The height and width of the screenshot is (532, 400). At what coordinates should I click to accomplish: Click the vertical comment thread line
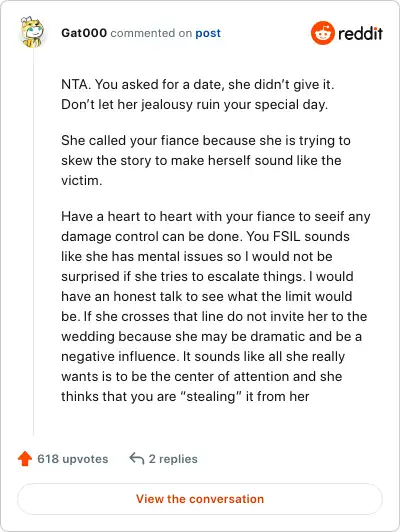coord(33,243)
